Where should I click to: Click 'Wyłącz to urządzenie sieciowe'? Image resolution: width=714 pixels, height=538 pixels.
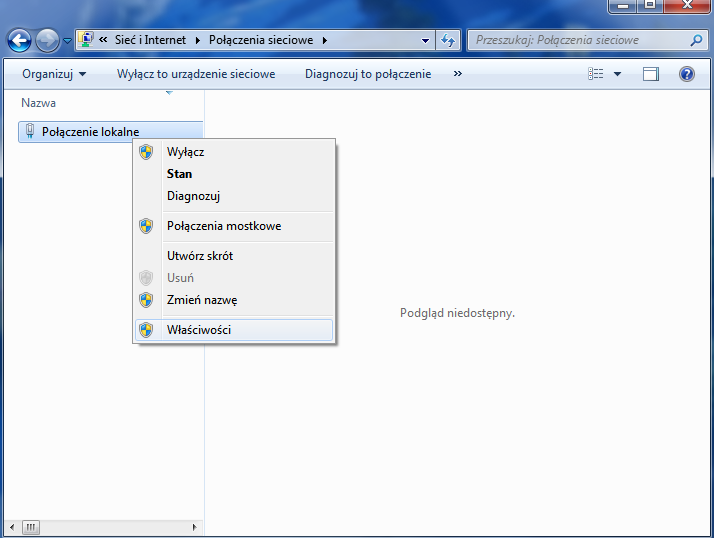[196, 74]
